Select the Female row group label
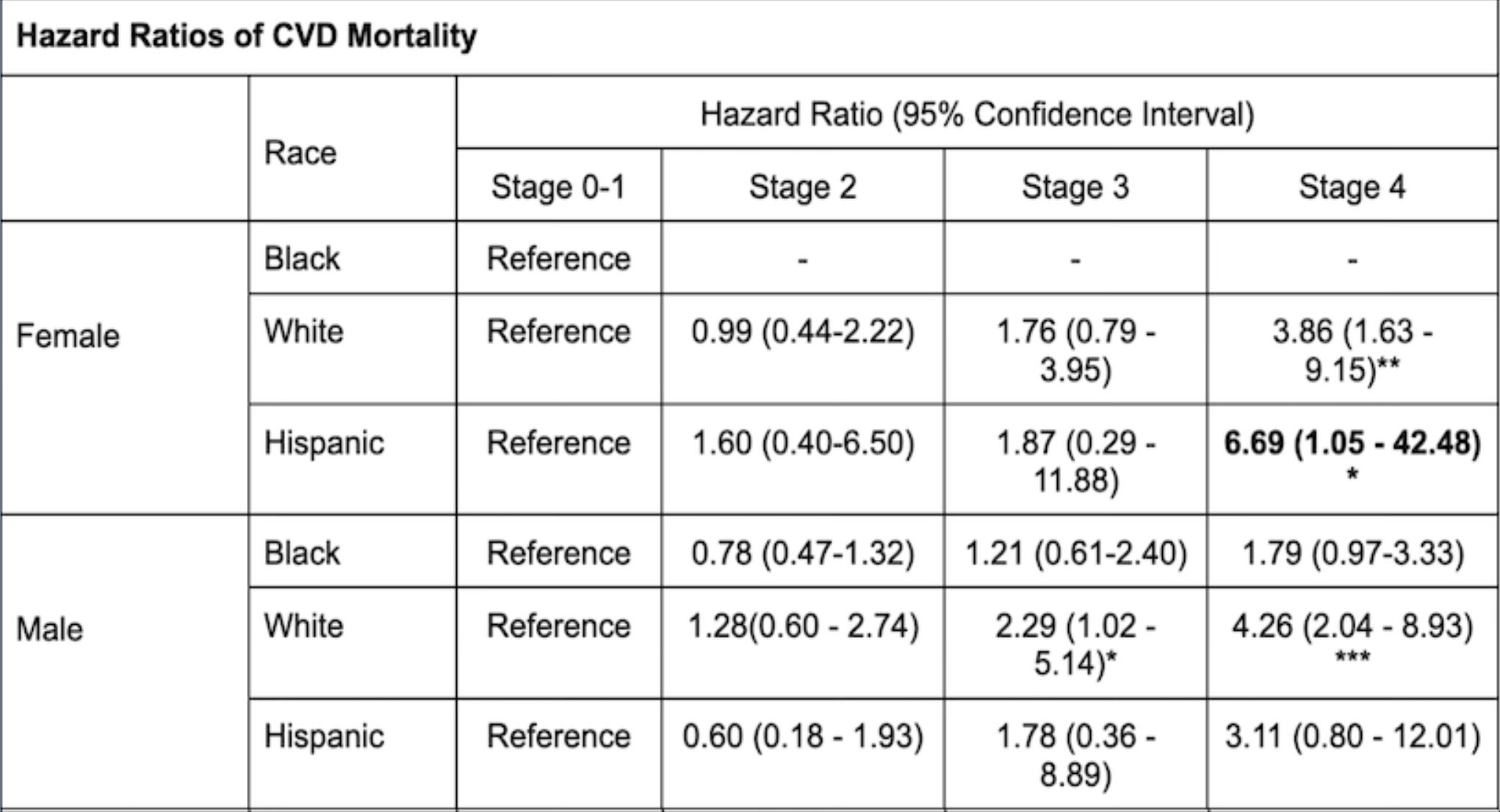Image resolution: width=1500 pixels, height=812 pixels. click(x=68, y=336)
